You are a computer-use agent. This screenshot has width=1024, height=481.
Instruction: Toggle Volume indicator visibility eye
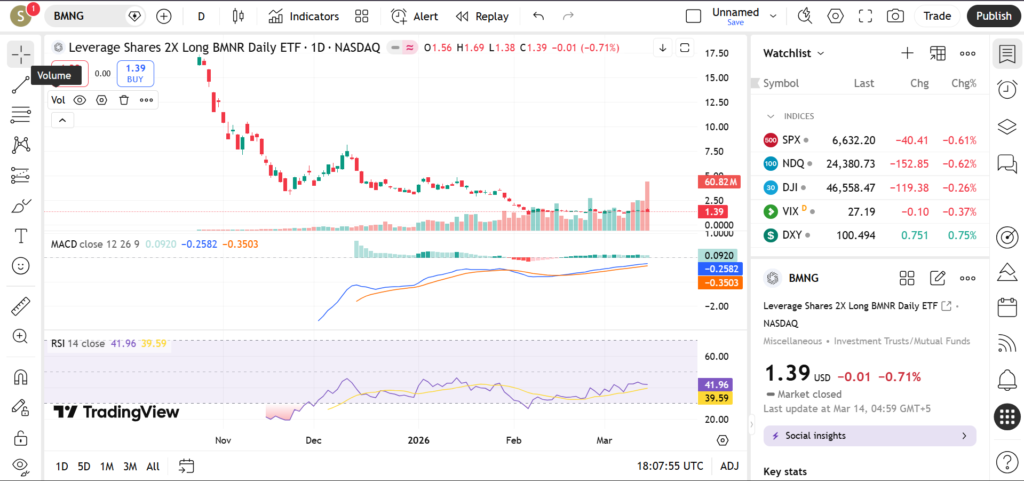[x=80, y=99]
